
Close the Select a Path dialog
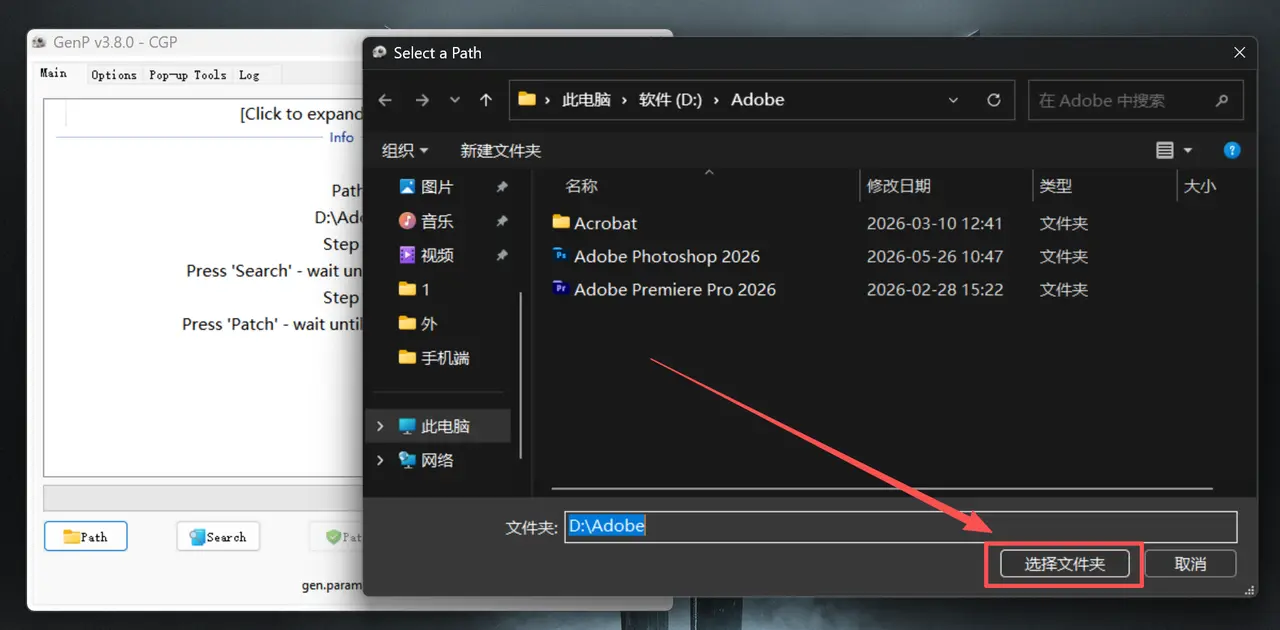(x=1240, y=53)
